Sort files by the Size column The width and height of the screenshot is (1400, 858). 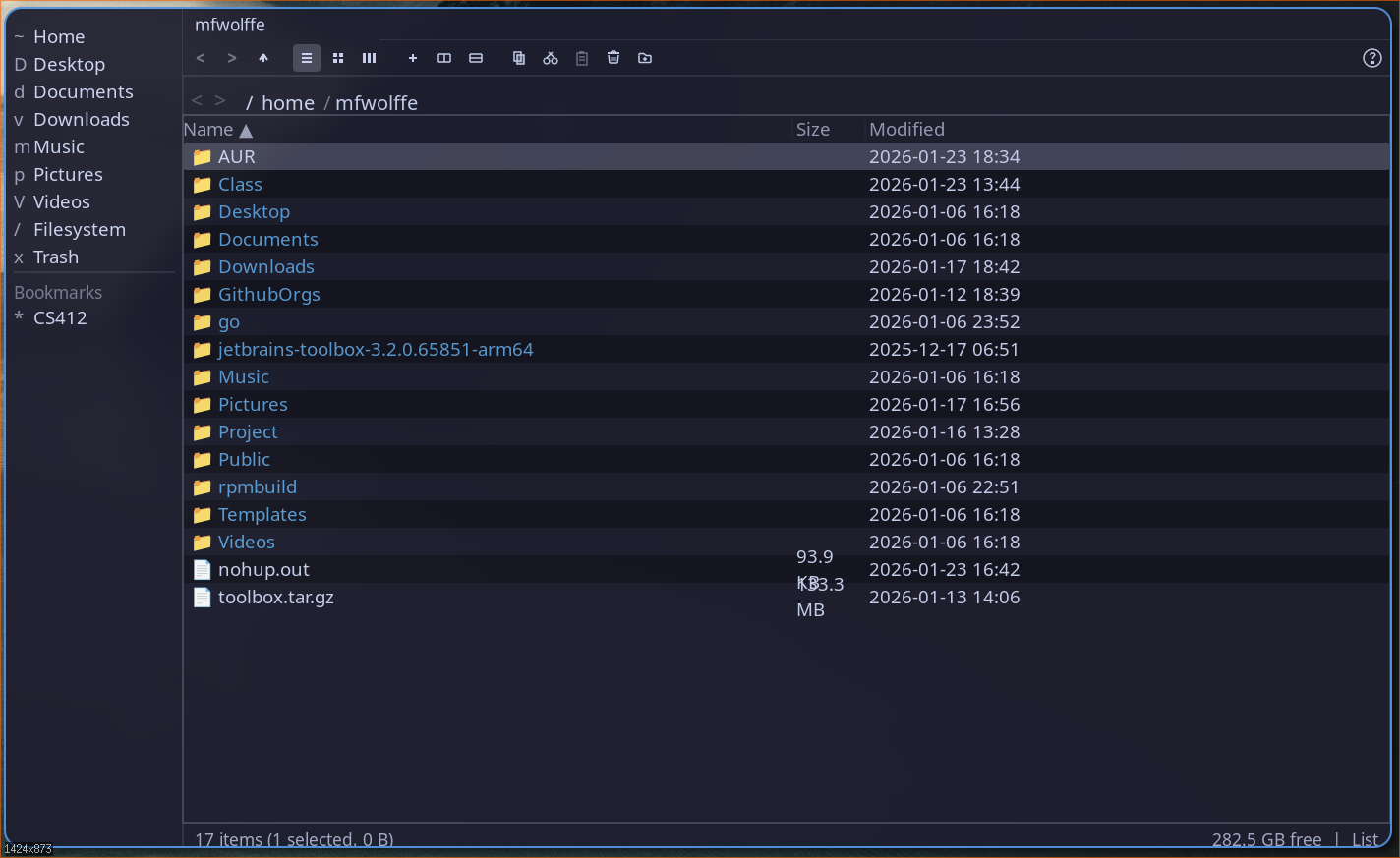[x=813, y=129]
